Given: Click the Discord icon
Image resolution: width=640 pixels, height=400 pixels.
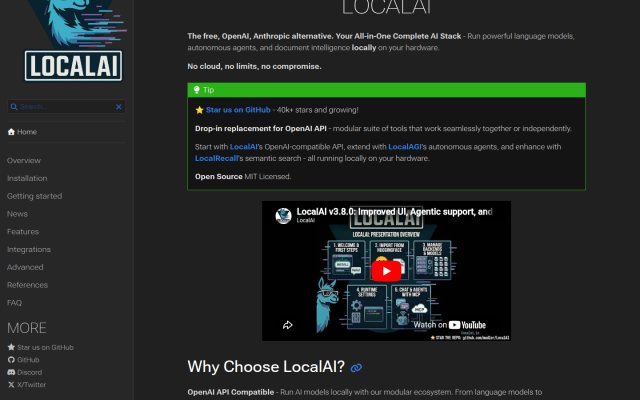Looking at the screenshot, I should [11, 372].
